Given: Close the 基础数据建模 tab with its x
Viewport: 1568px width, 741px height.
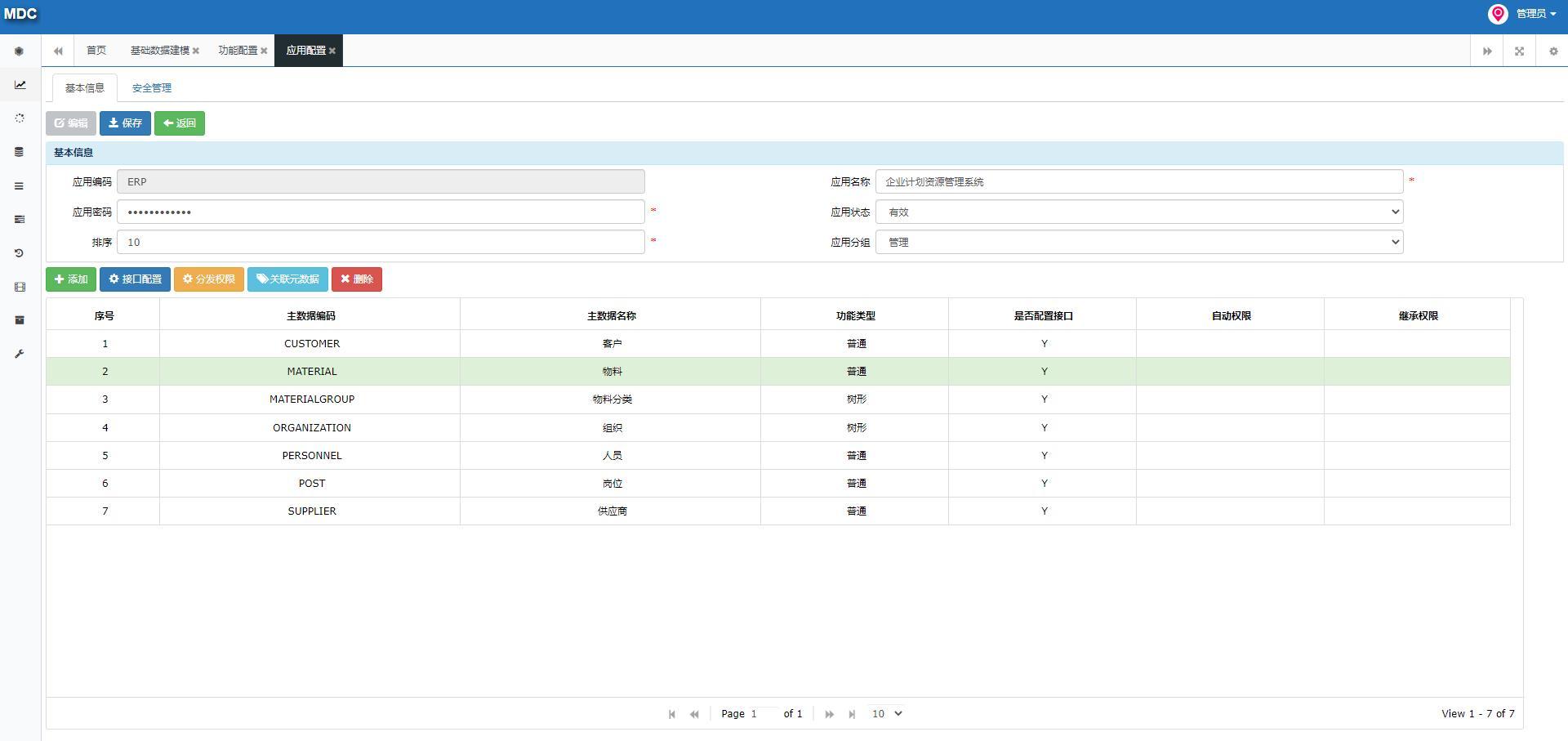Looking at the screenshot, I should click(196, 51).
